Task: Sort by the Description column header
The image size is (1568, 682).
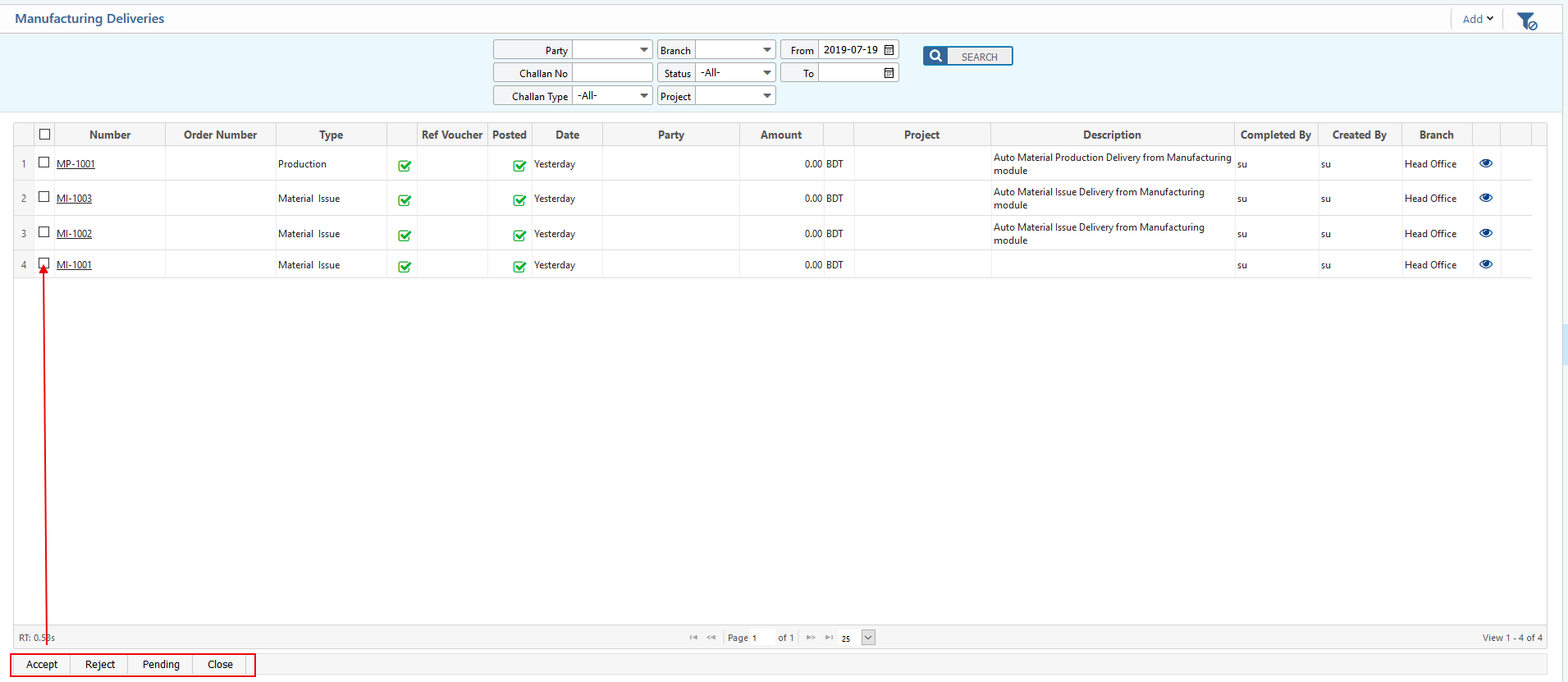Action: 1111,135
